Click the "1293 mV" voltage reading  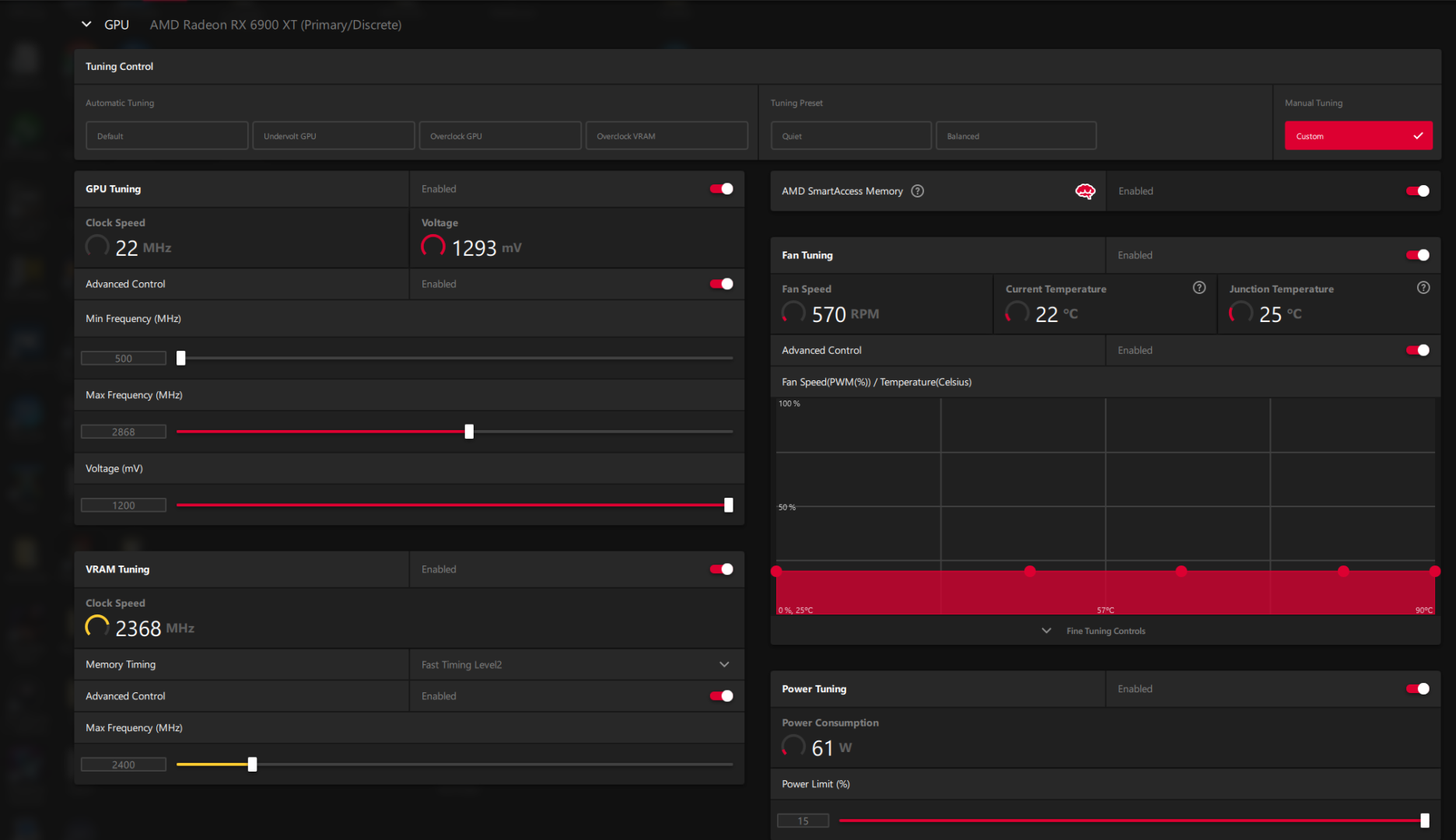(x=486, y=248)
